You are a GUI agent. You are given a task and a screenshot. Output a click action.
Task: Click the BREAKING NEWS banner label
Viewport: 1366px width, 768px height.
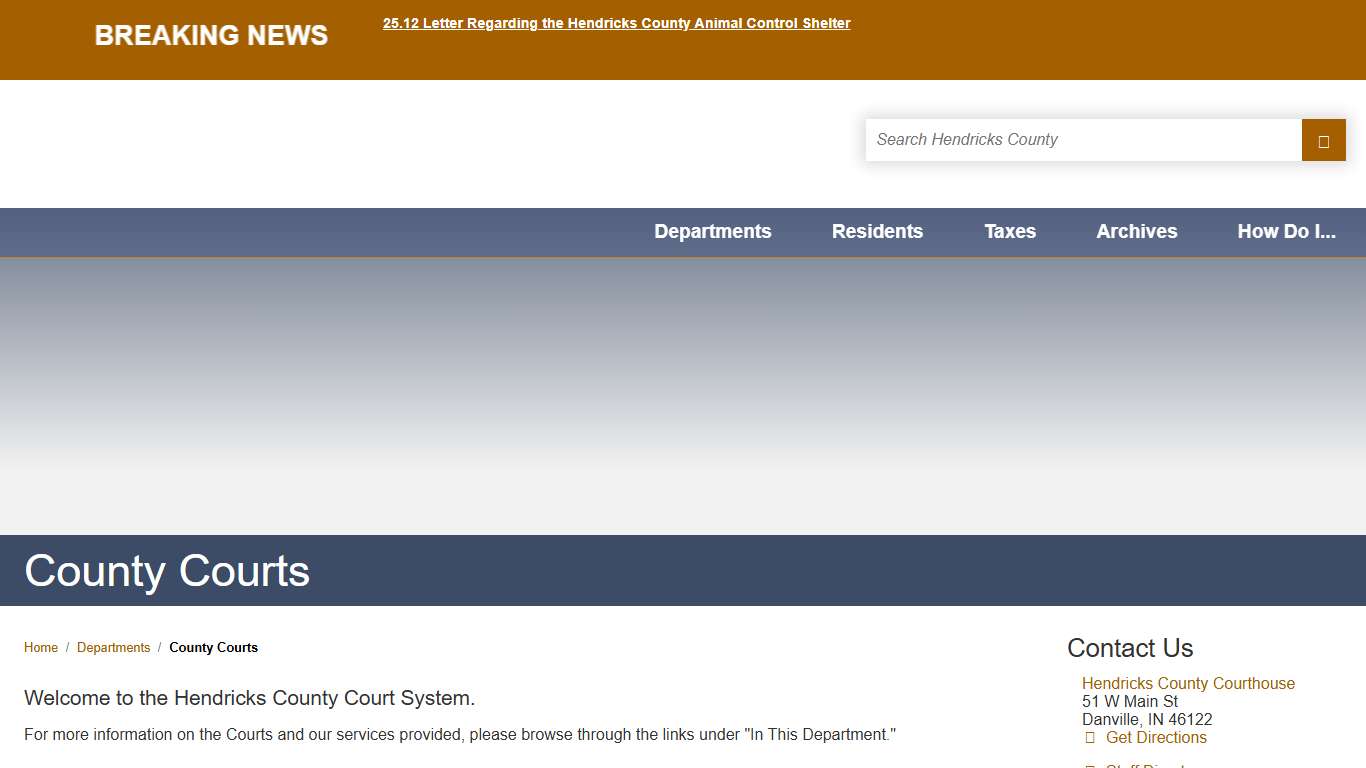coord(210,35)
